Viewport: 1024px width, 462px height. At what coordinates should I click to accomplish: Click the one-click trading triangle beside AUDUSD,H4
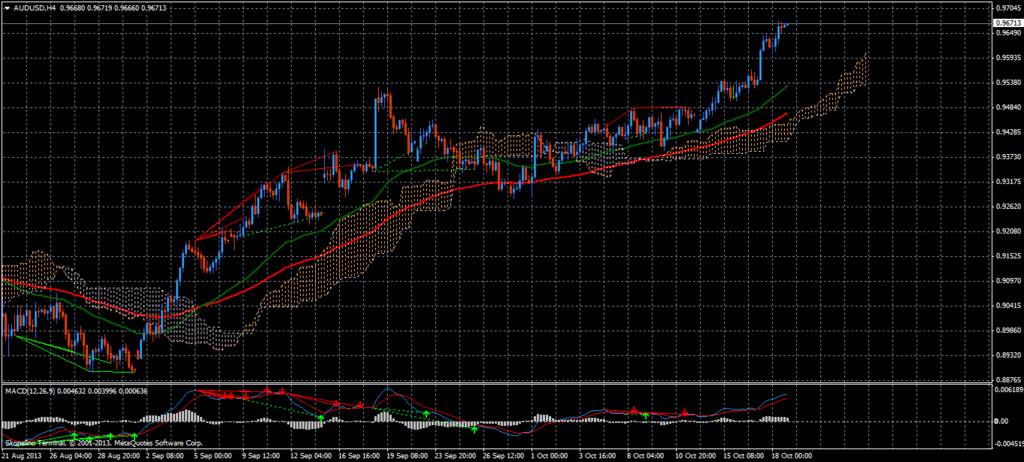pos(6,8)
